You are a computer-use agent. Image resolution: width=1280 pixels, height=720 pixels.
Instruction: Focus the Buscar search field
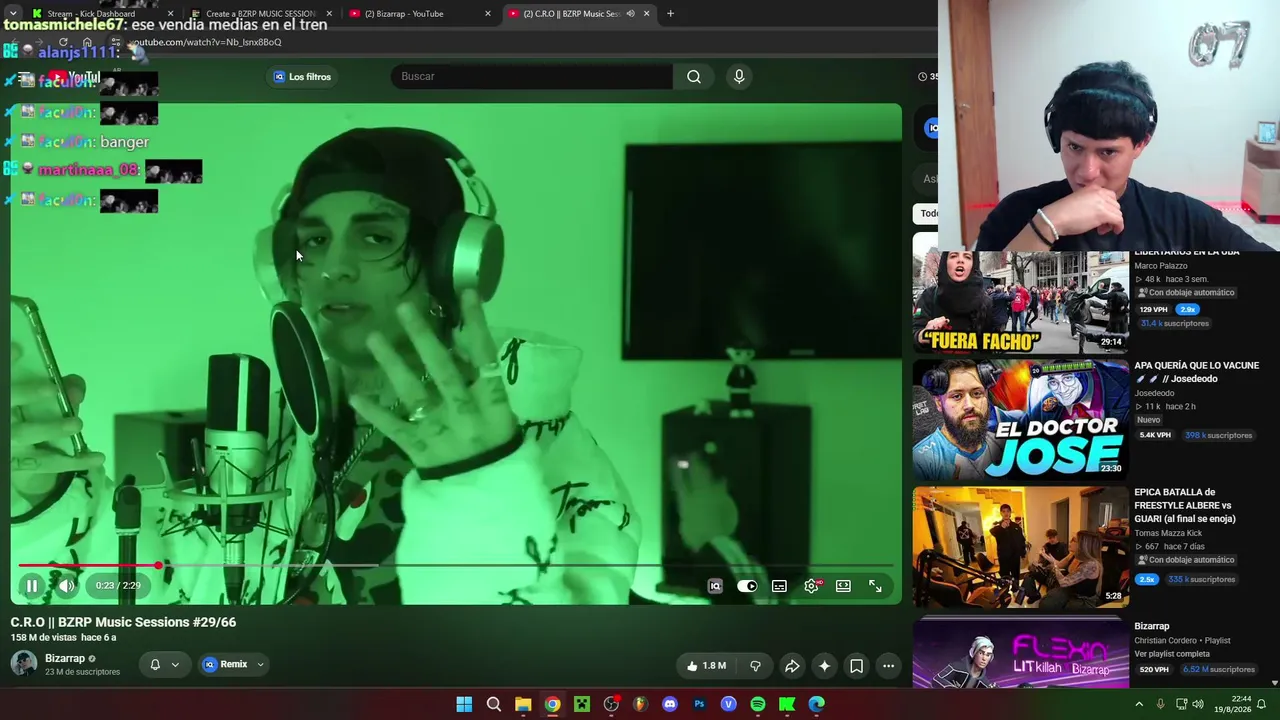[532, 77]
